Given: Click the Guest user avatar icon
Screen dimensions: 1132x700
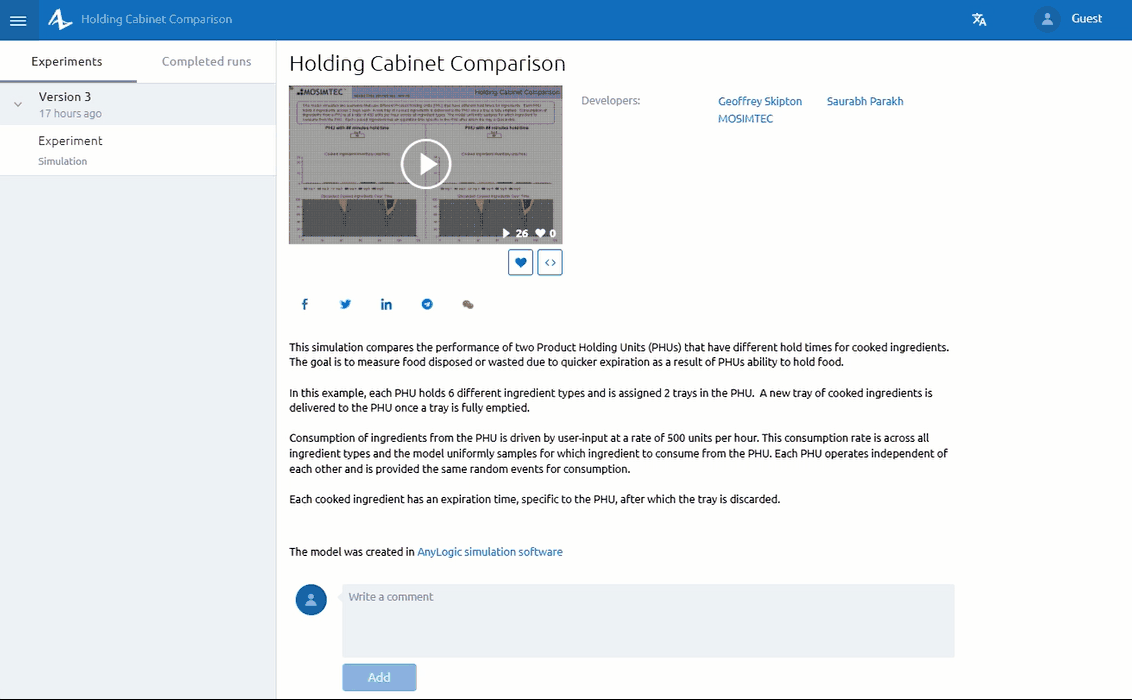Looking at the screenshot, I should pyautogui.click(x=1047, y=19).
